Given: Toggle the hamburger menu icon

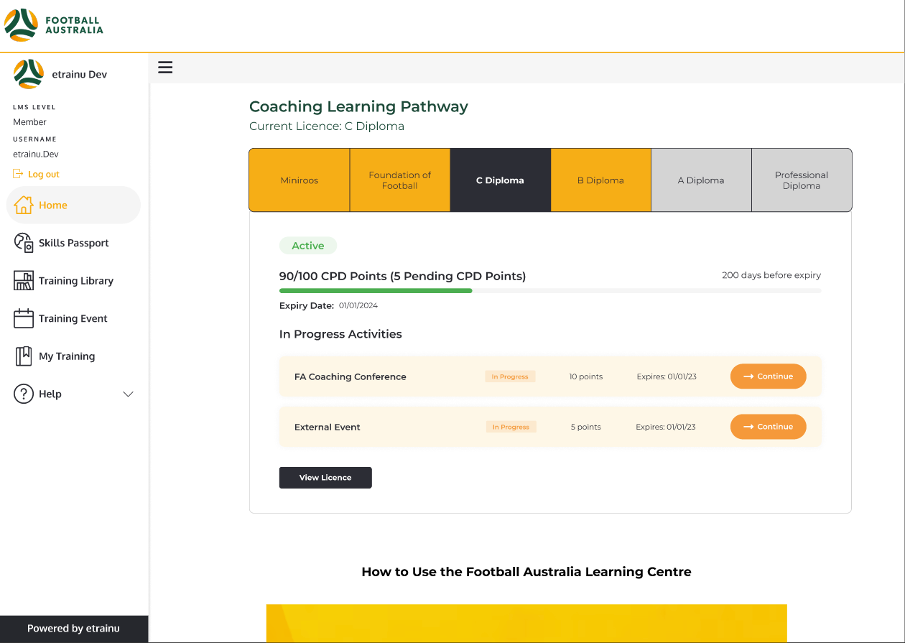Looking at the screenshot, I should 166,67.
